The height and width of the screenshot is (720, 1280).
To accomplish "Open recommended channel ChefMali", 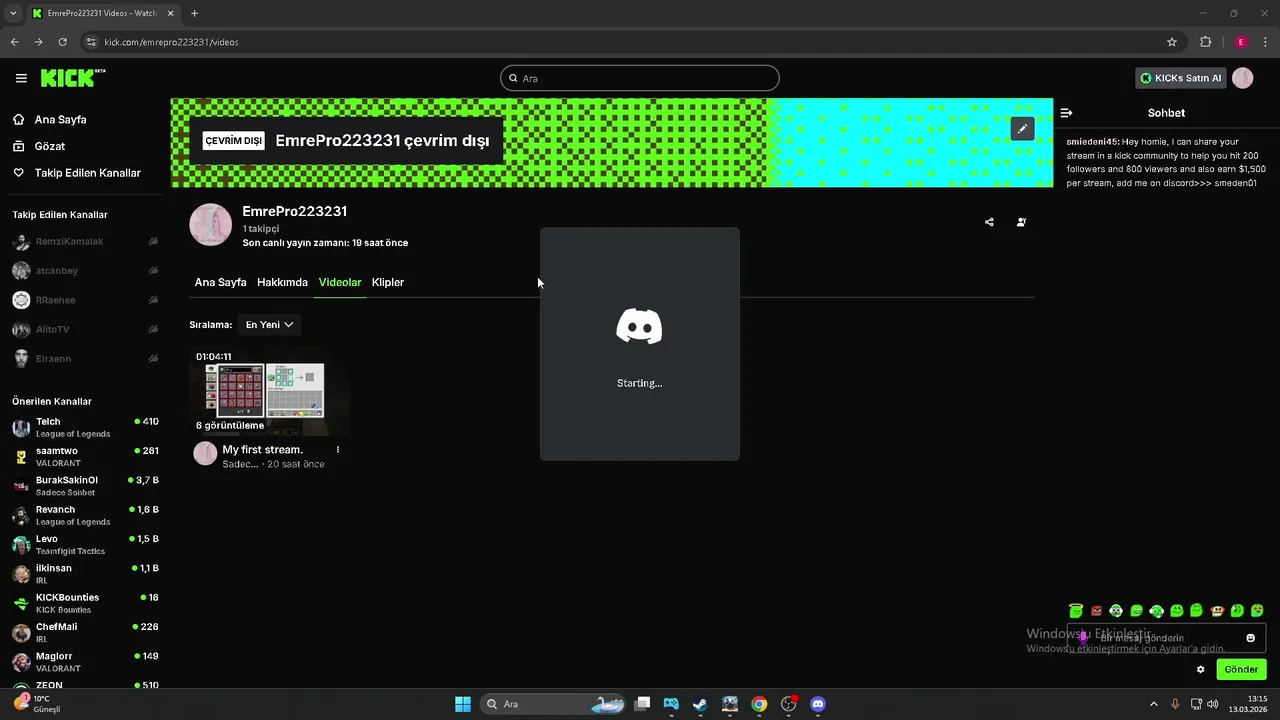I will coord(85,633).
